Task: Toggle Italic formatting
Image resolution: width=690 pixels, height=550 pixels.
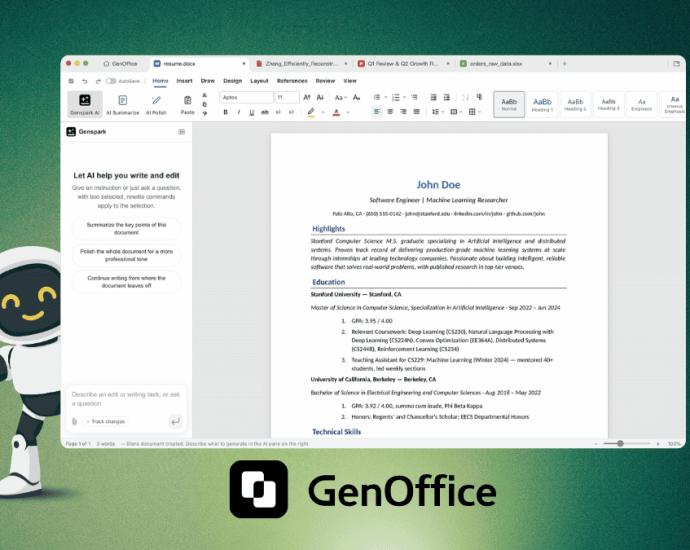Action: click(239, 112)
